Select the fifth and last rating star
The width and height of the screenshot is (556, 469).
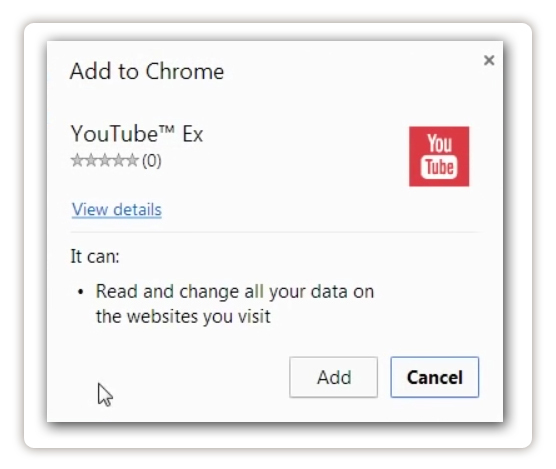click(132, 160)
